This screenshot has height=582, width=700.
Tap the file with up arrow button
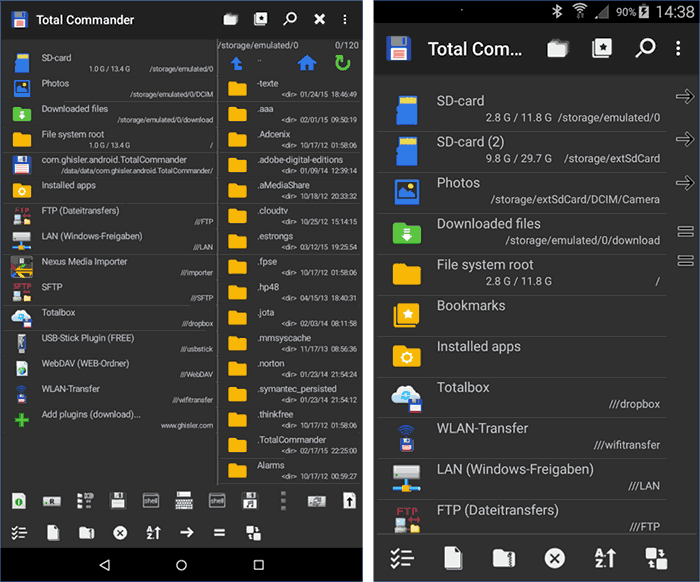coord(349,501)
